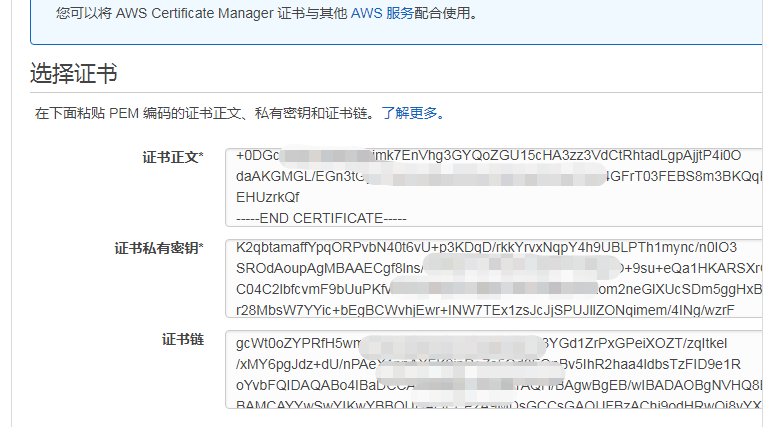The width and height of the screenshot is (769, 427).
Task: Click the 选择证书 heading
Action: [74, 74]
